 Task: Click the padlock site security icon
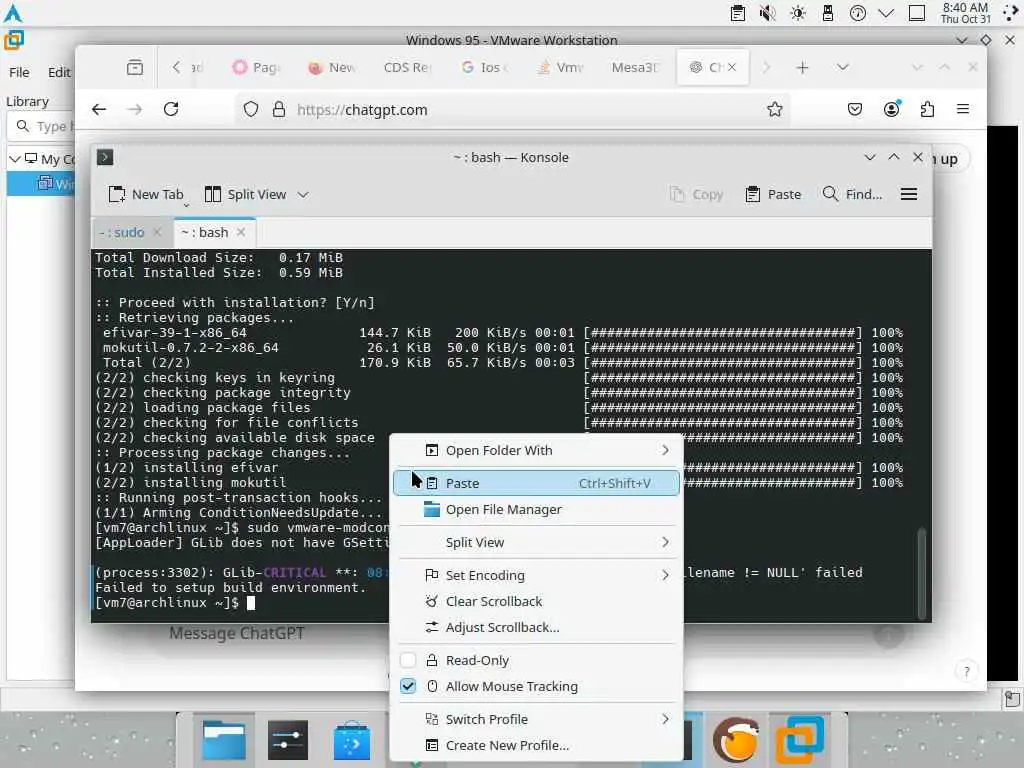tap(279, 109)
